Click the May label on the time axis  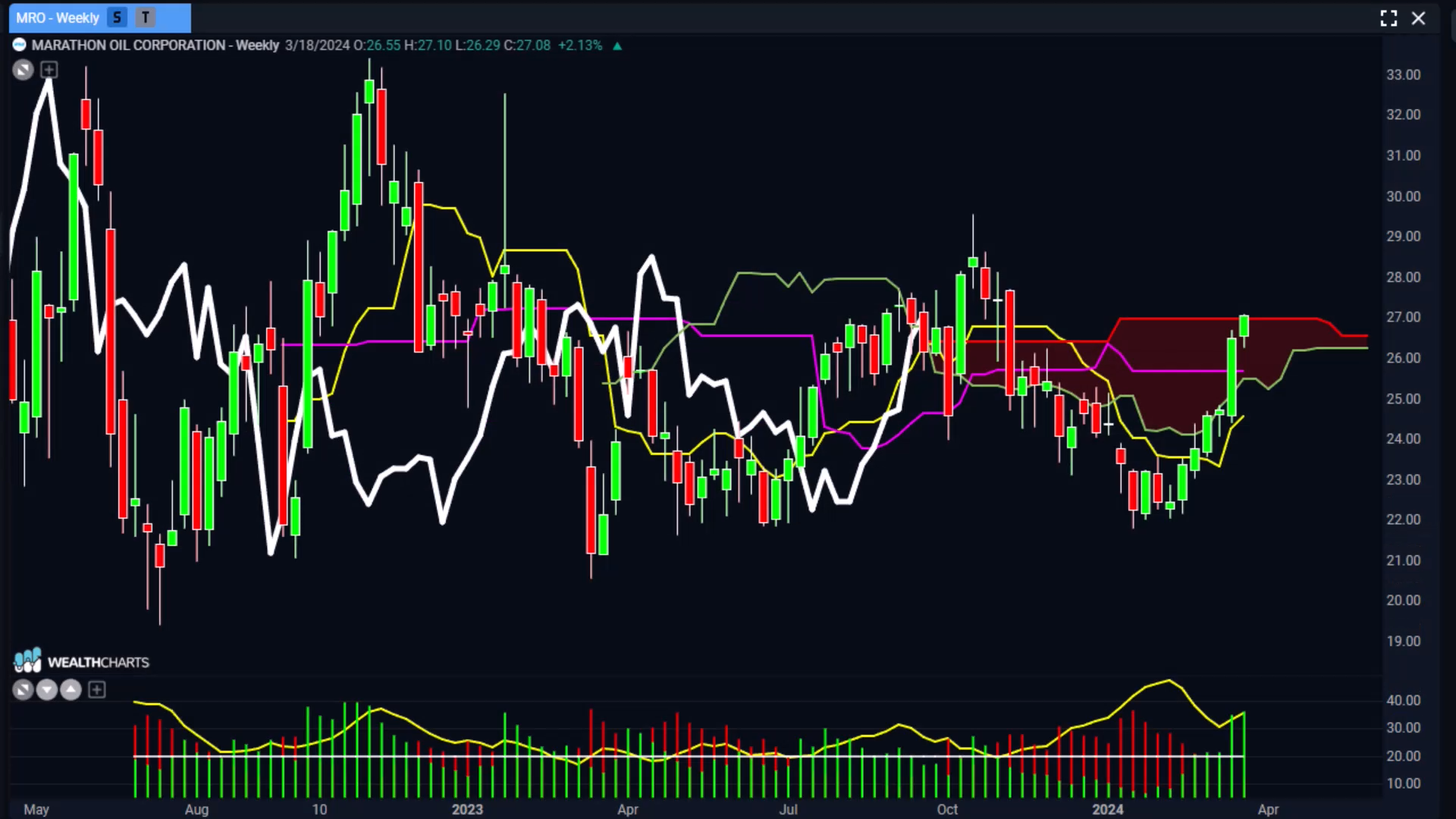(36, 809)
